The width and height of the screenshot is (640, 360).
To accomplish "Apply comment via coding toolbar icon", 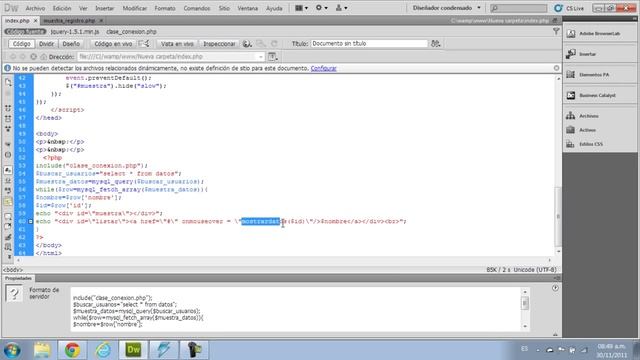I will click(8, 216).
